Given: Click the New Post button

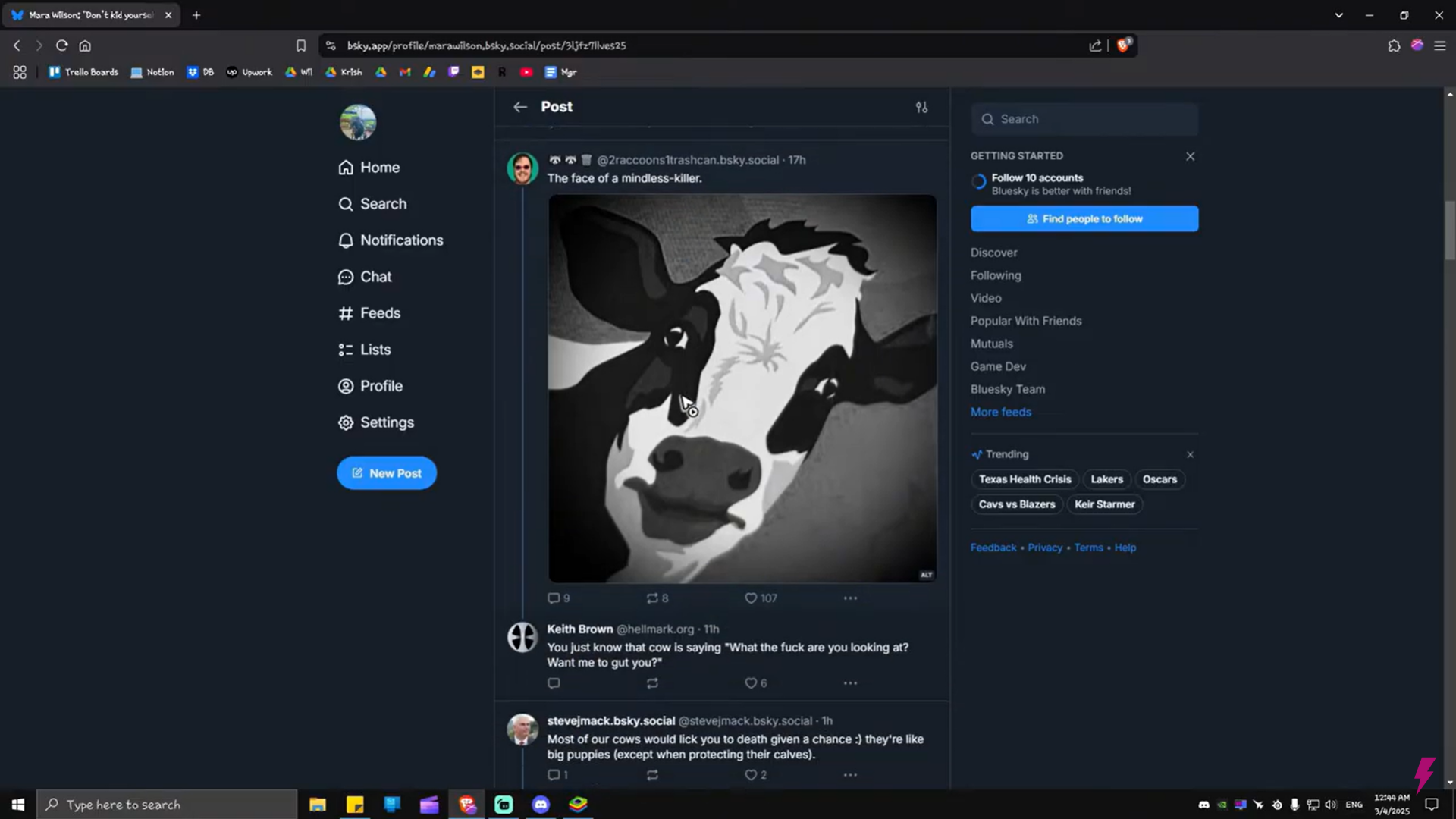Looking at the screenshot, I should pos(387,473).
